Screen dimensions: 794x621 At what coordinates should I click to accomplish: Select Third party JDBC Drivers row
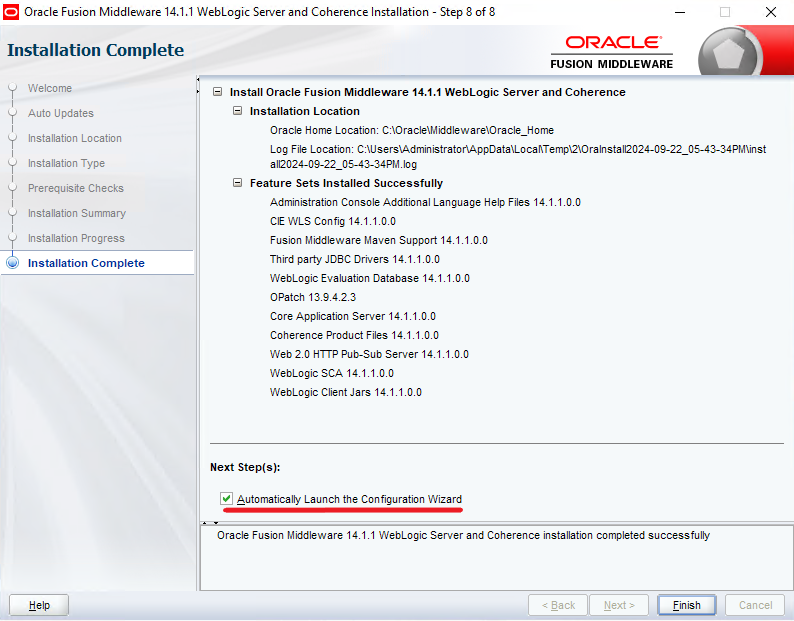(x=355, y=259)
